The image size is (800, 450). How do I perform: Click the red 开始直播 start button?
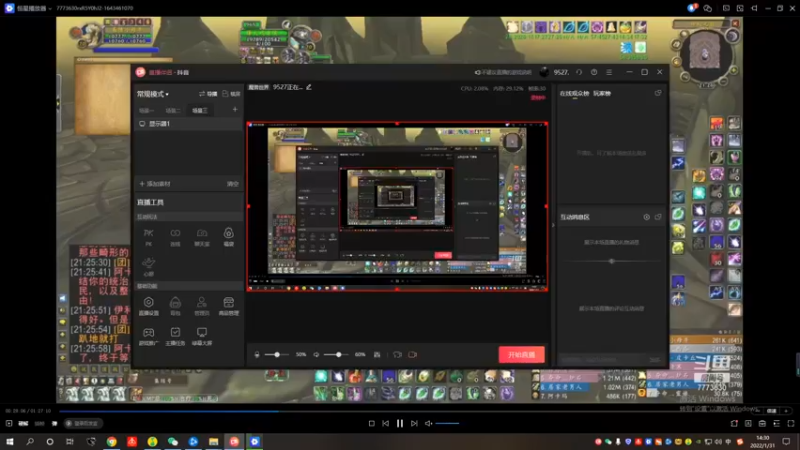coord(521,355)
